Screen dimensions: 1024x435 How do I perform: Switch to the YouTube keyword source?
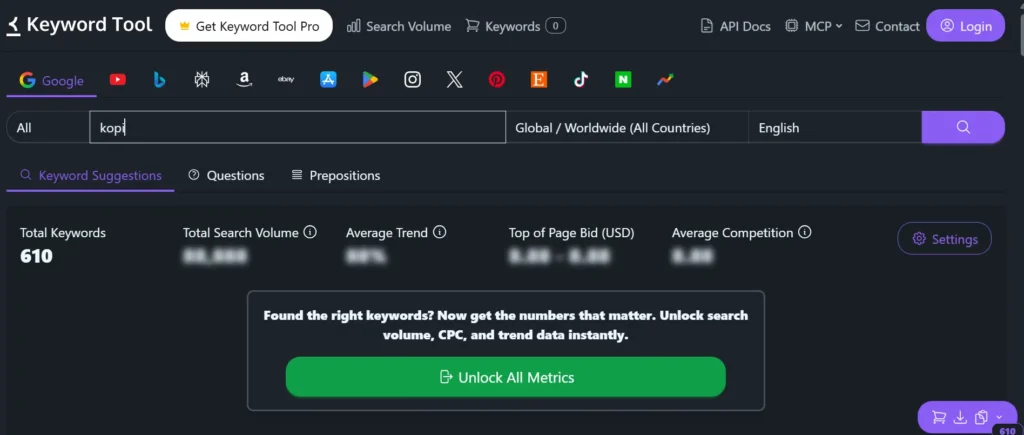pos(118,80)
